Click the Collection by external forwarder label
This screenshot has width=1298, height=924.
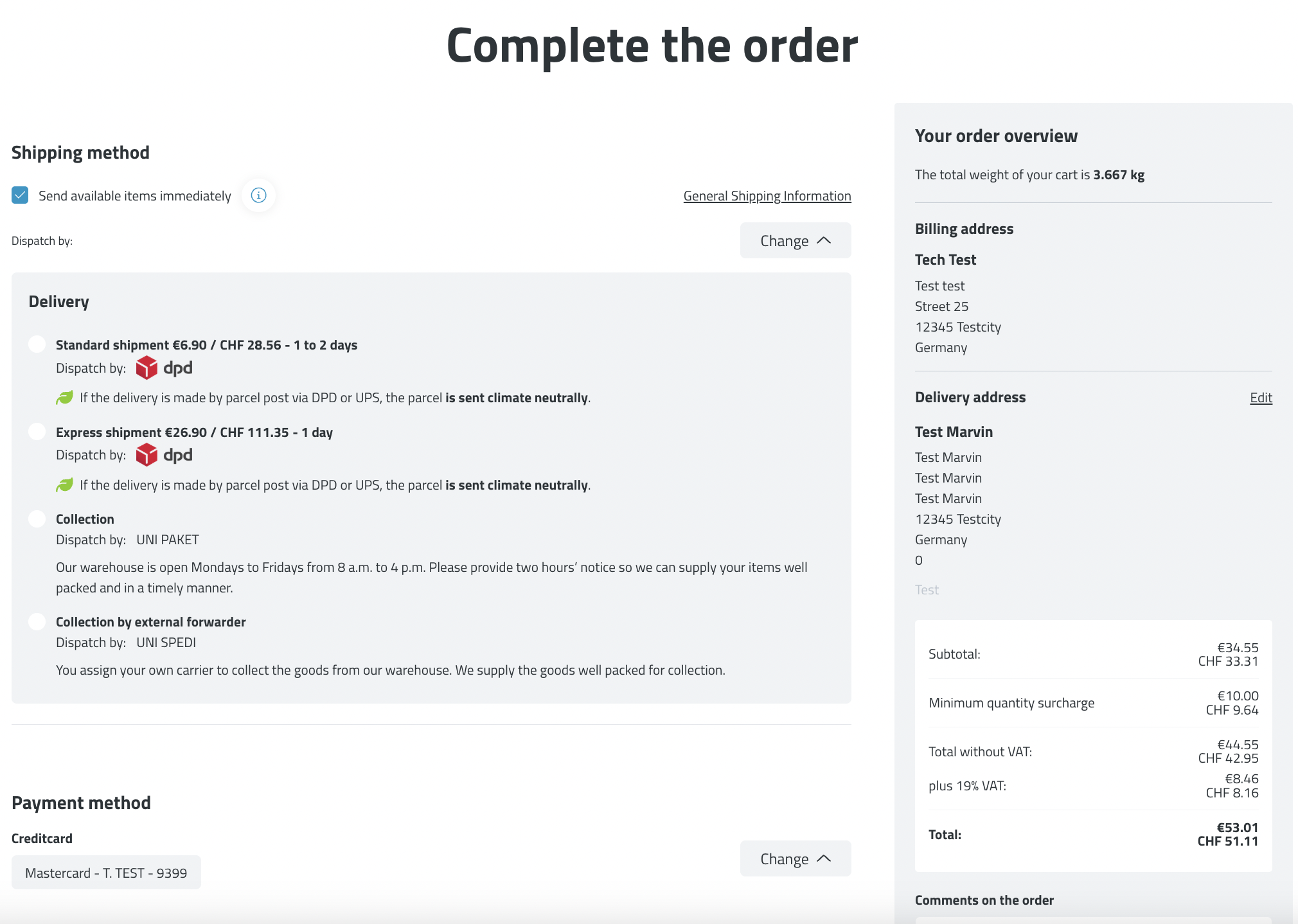point(150,622)
